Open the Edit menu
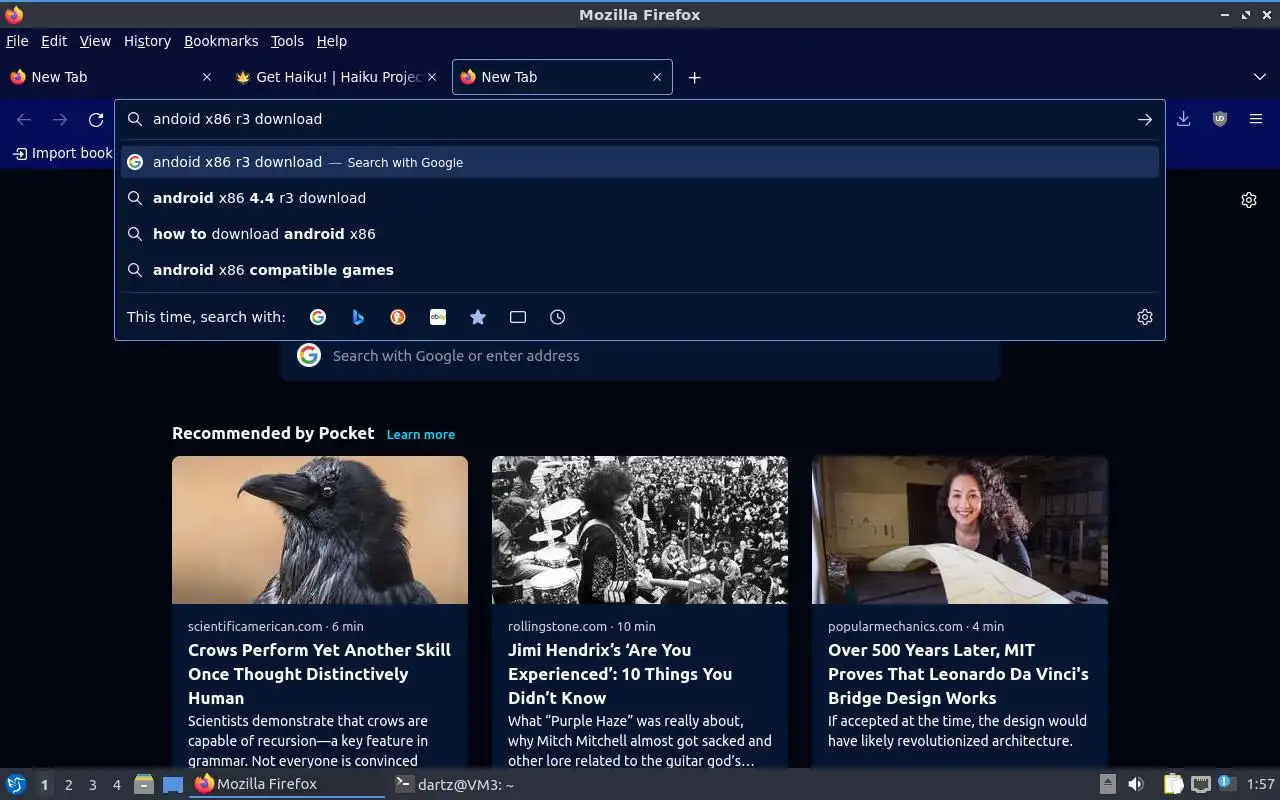Viewport: 1280px width, 800px height. click(54, 41)
